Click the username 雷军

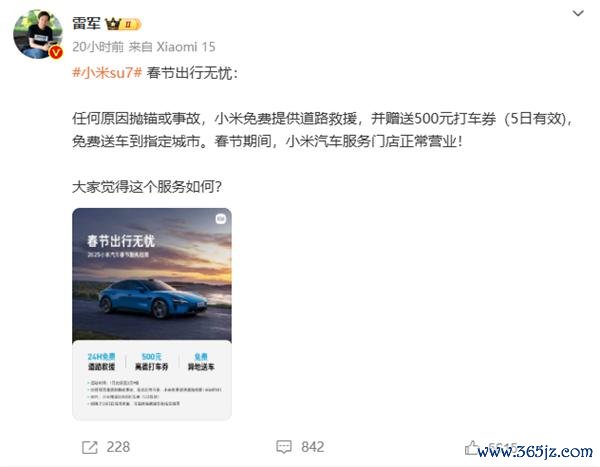tap(86, 24)
